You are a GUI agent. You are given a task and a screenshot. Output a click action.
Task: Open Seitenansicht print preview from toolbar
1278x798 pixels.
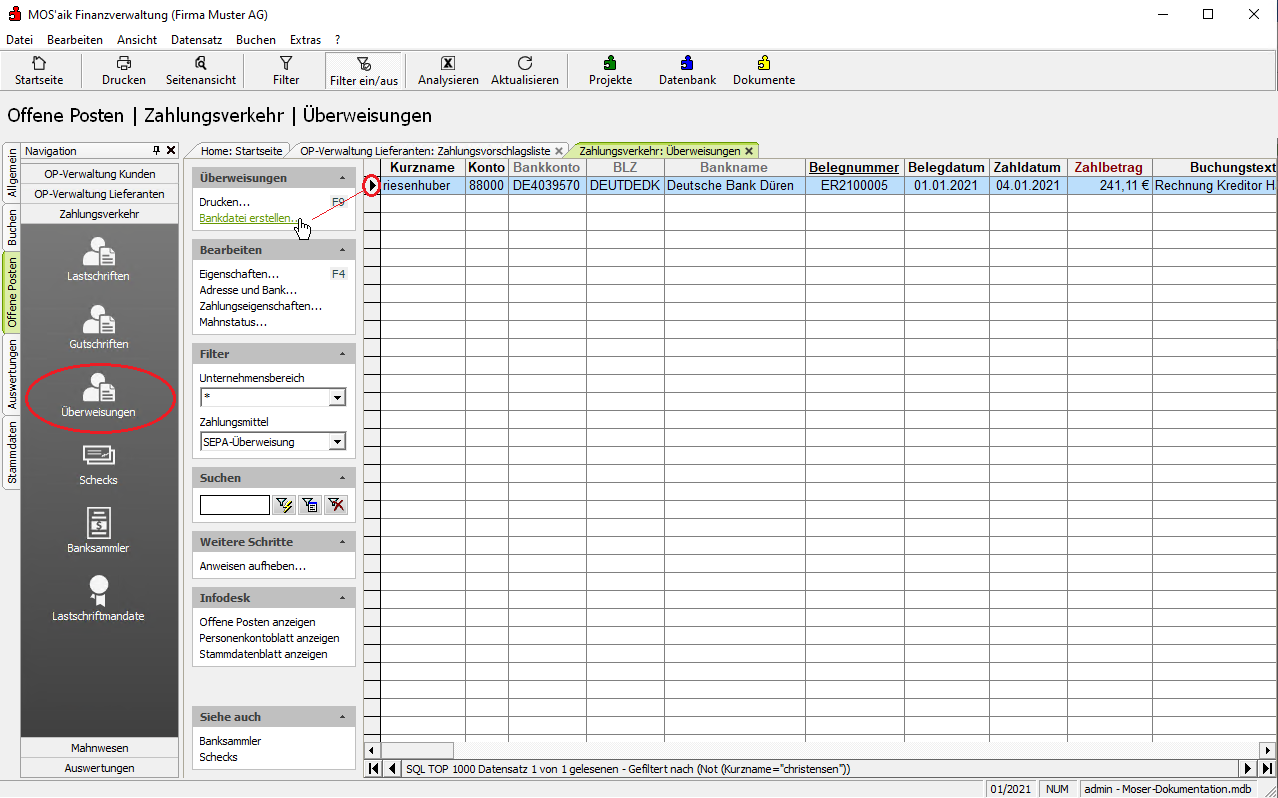pyautogui.click(x=201, y=70)
